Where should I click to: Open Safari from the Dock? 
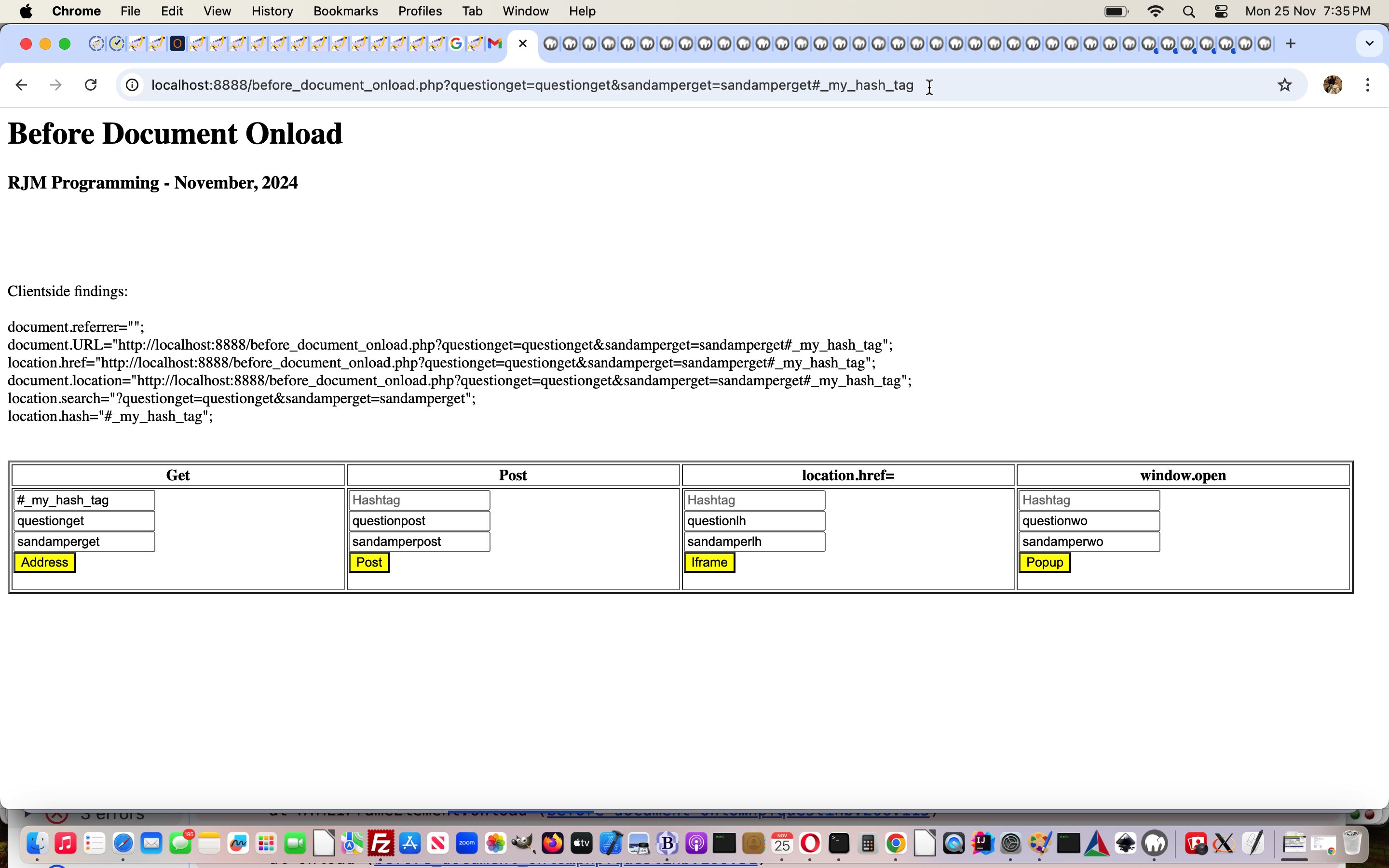(x=123, y=844)
